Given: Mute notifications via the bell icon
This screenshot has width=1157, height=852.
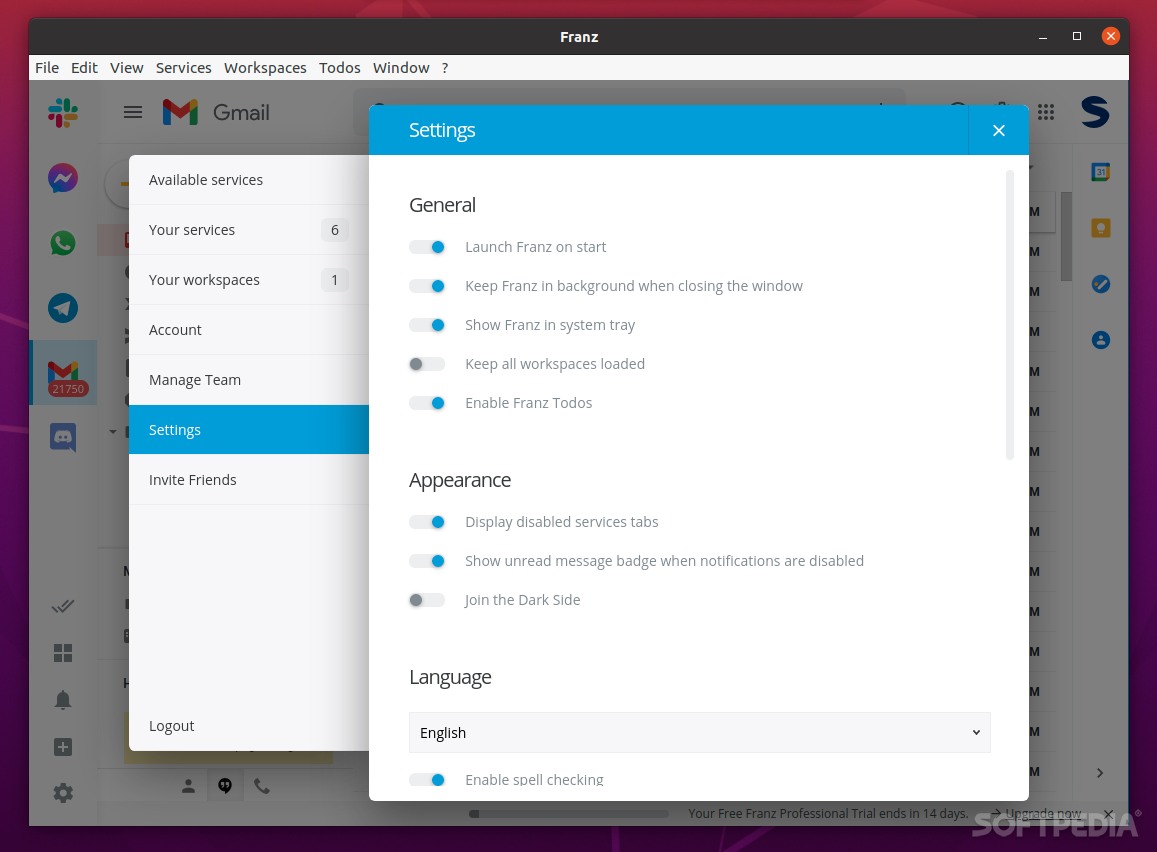Looking at the screenshot, I should [62, 699].
